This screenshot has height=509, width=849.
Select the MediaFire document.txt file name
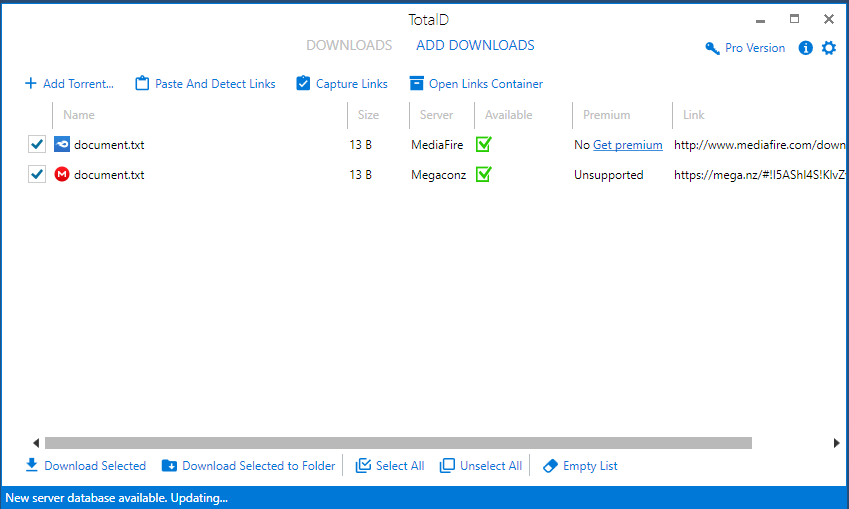[x=109, y=145]
